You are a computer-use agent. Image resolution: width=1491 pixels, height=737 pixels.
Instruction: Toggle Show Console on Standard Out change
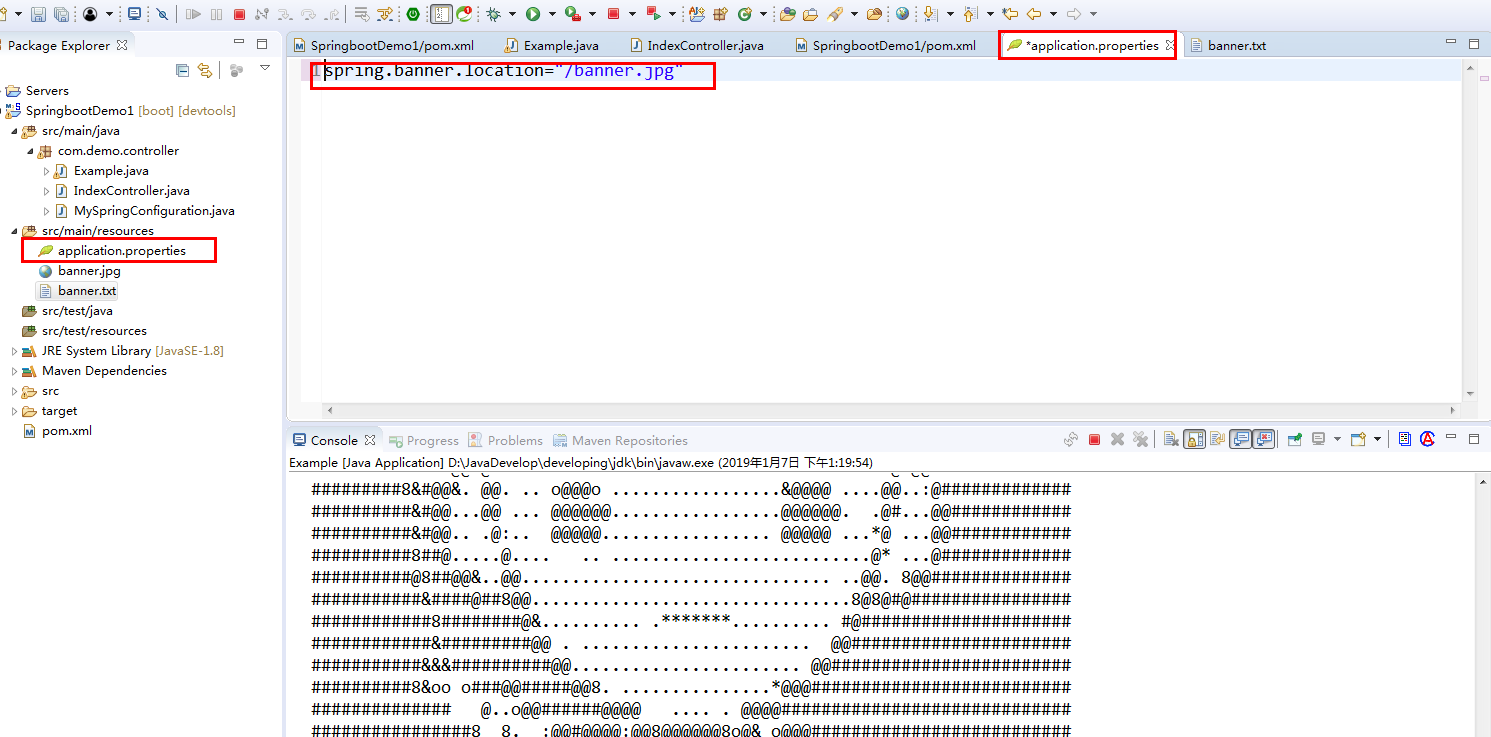(1240, 439)
